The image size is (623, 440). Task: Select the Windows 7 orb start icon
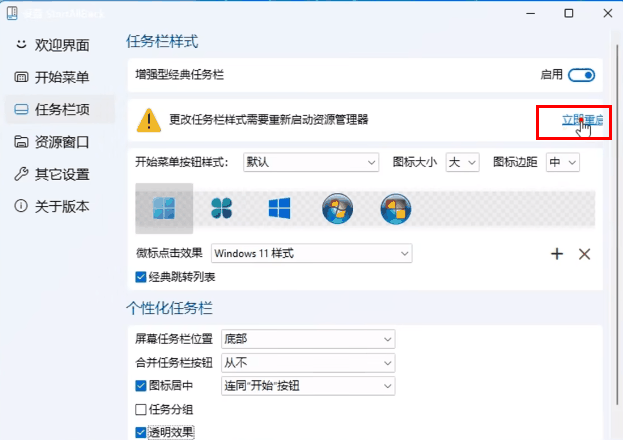[337, 208]
